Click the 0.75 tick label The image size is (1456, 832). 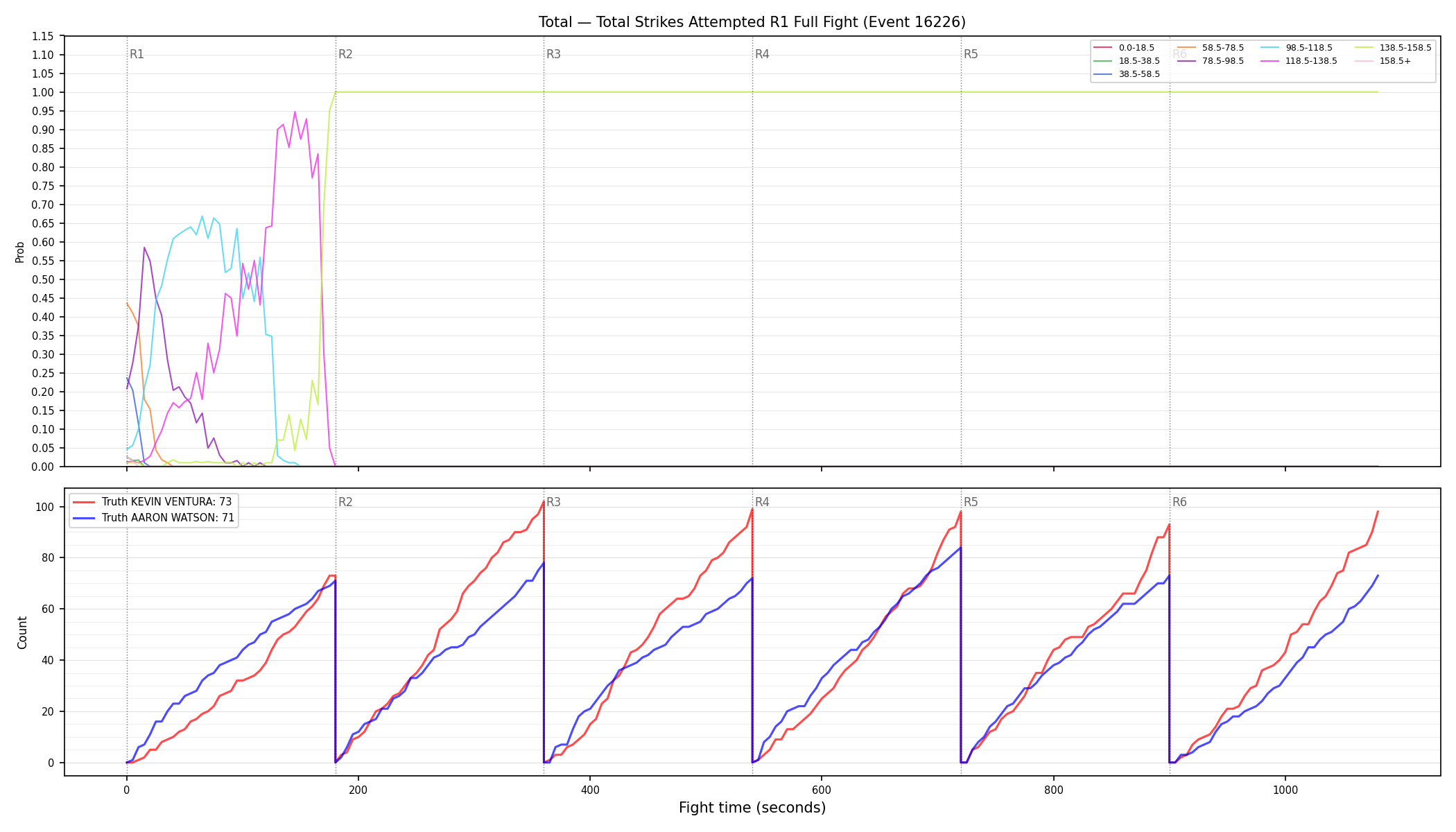click(43, 186)
